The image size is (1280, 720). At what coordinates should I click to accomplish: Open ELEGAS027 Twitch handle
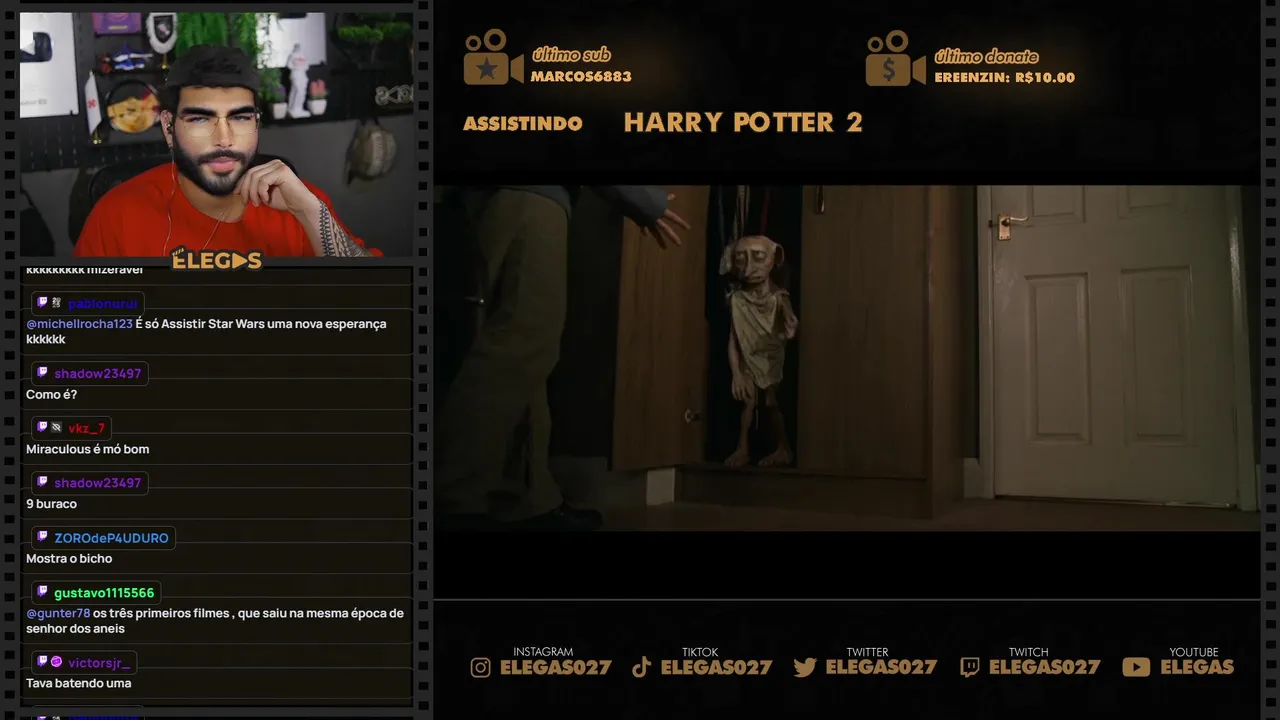tap(1045, 667)
